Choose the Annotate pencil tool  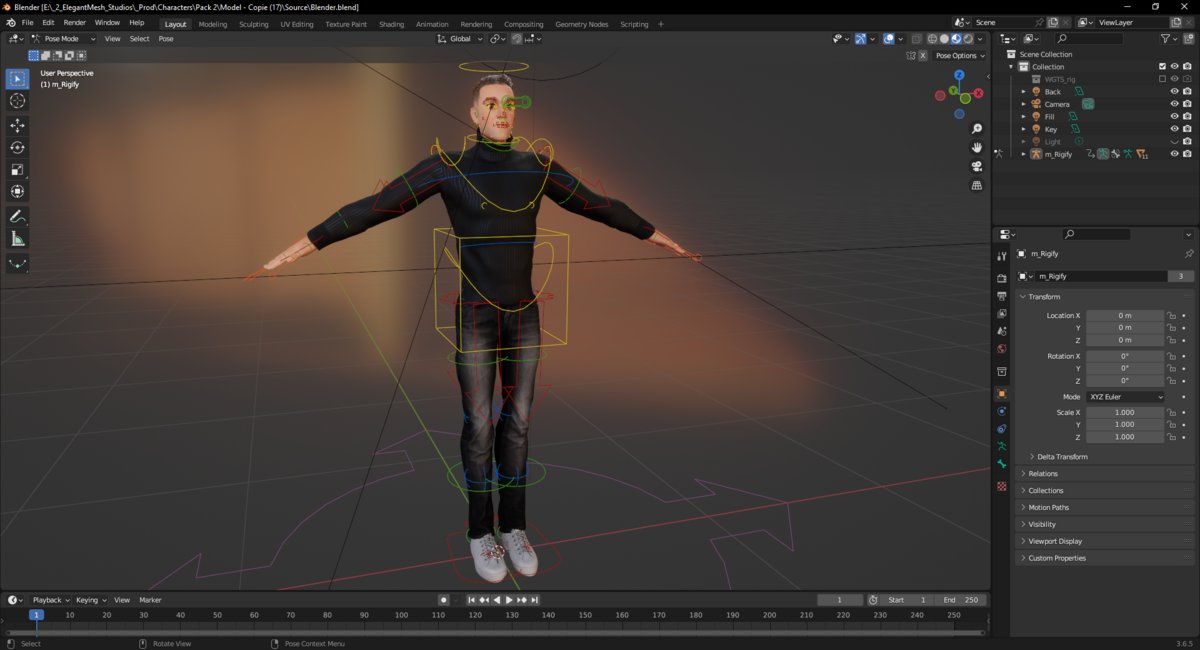(x=17, y=216)
